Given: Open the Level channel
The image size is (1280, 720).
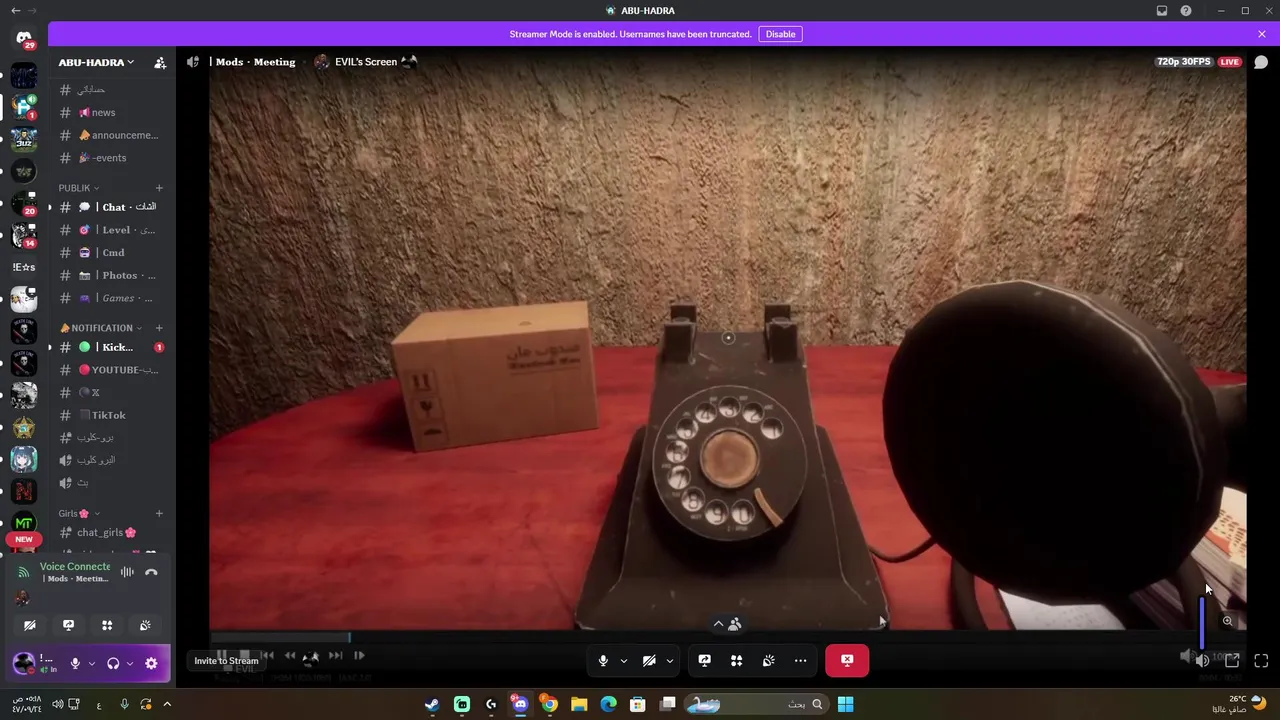Looking at the screenshot, I should (110, 230).
